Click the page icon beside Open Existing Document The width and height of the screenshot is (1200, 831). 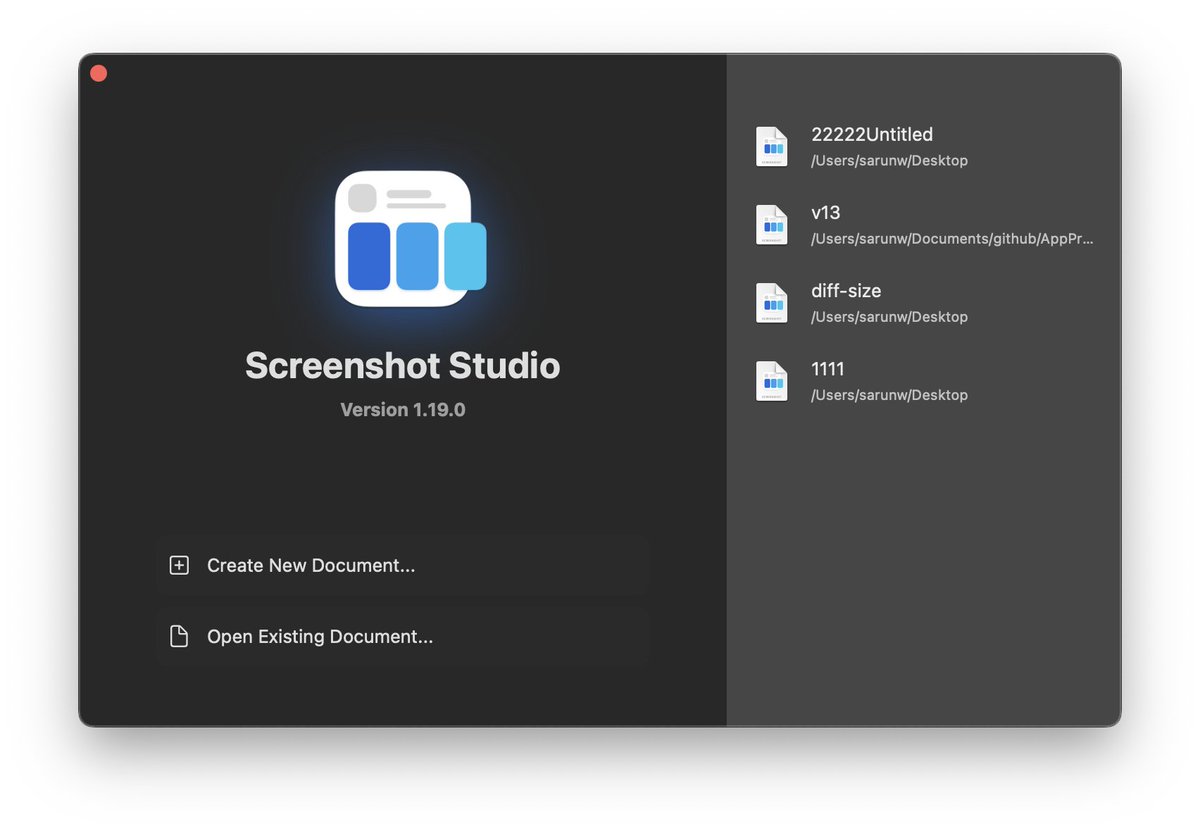click(x=179, y=636)
